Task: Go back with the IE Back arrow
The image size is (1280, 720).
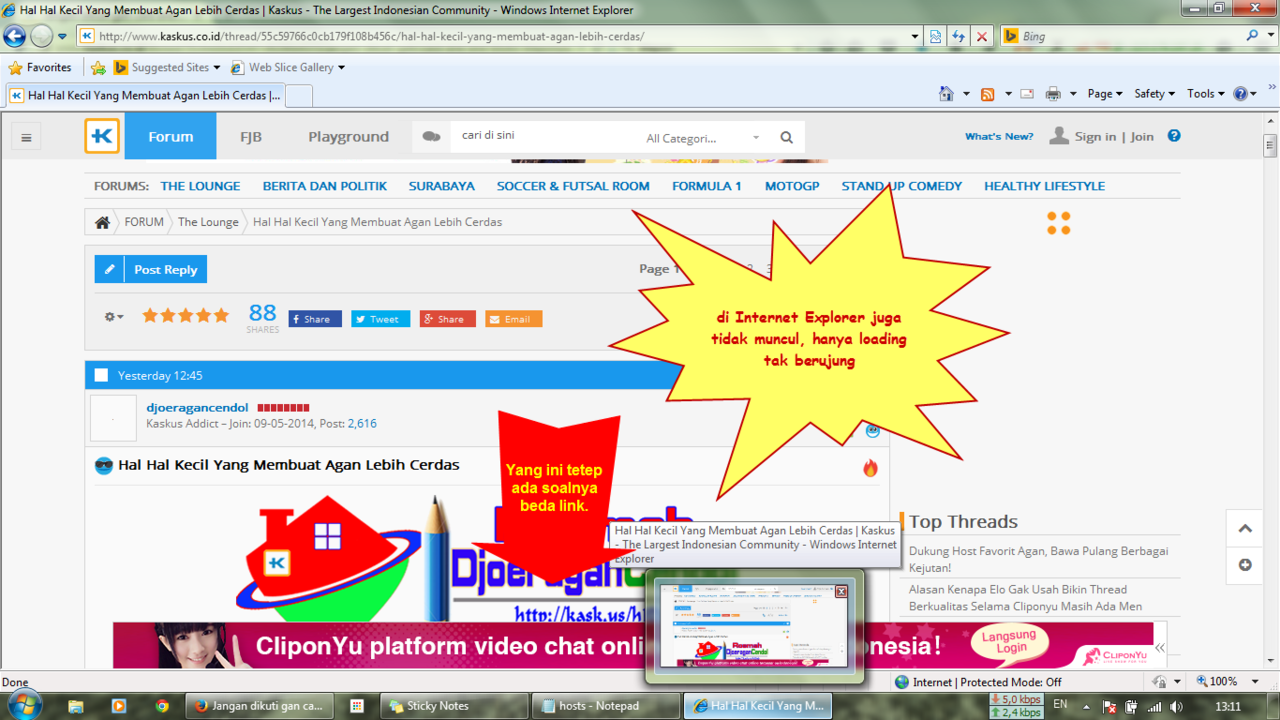Action: pos(14,36)
